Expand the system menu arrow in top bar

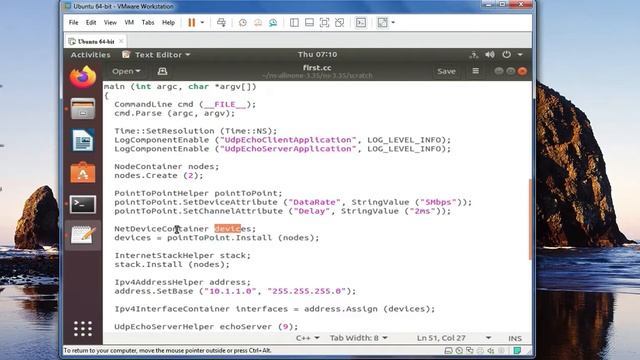(x=520, y=55)
